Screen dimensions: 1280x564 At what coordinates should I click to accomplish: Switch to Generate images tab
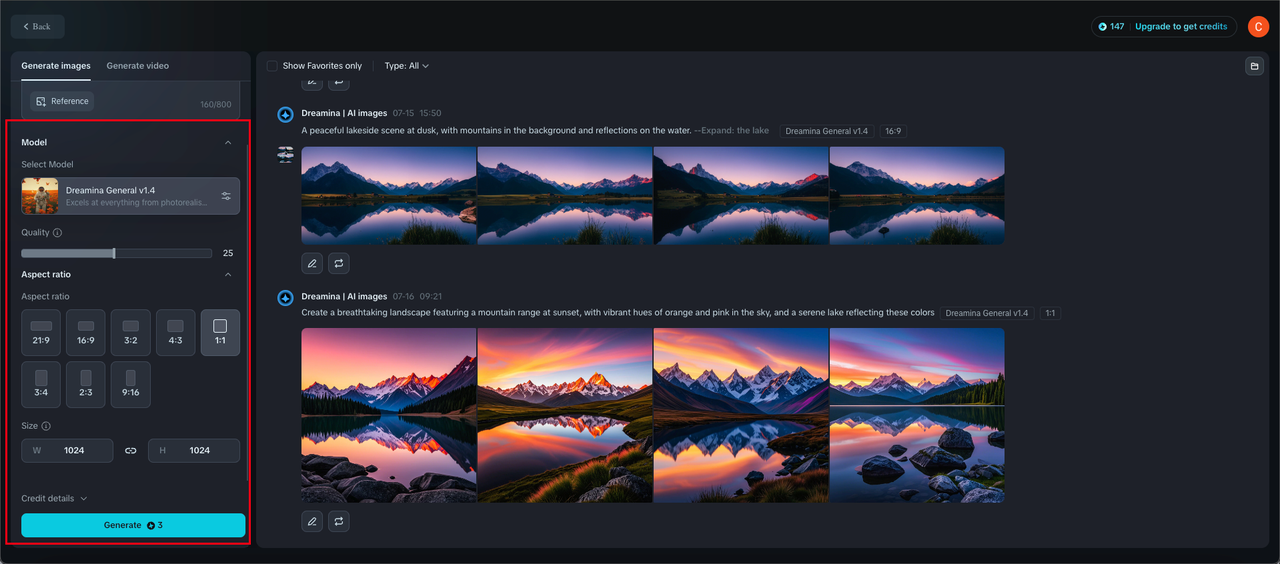click(56, 66)
